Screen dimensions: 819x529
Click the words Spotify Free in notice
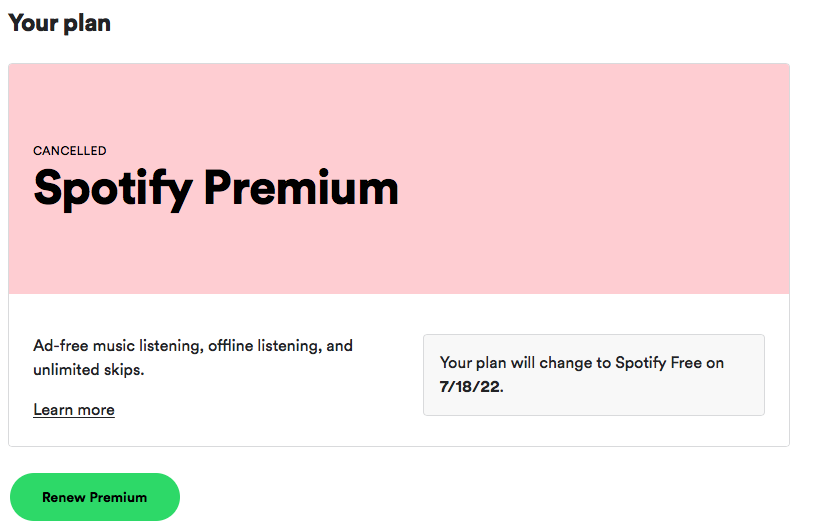658,363
